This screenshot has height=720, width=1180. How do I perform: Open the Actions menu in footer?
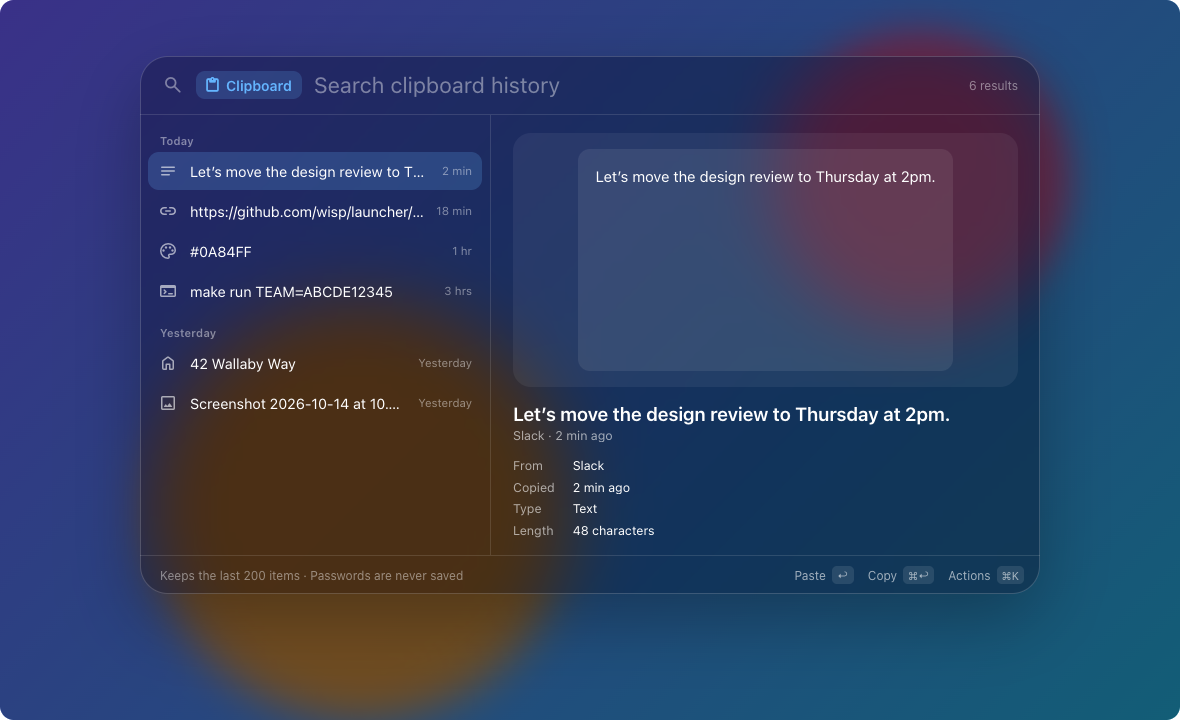pyautogui.click(x=985, y=576)
